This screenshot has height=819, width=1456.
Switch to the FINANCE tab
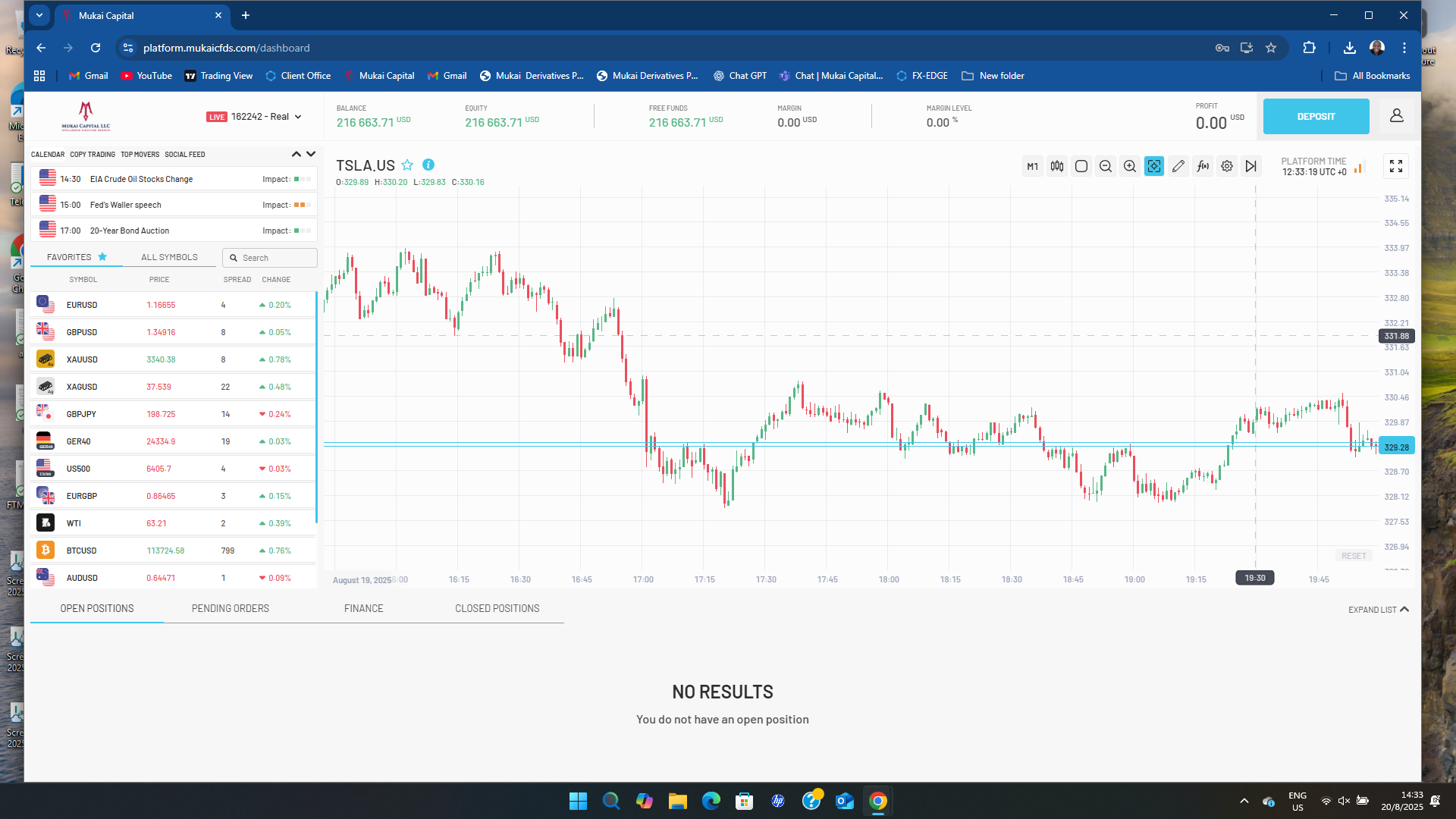(x=364, y=608)
